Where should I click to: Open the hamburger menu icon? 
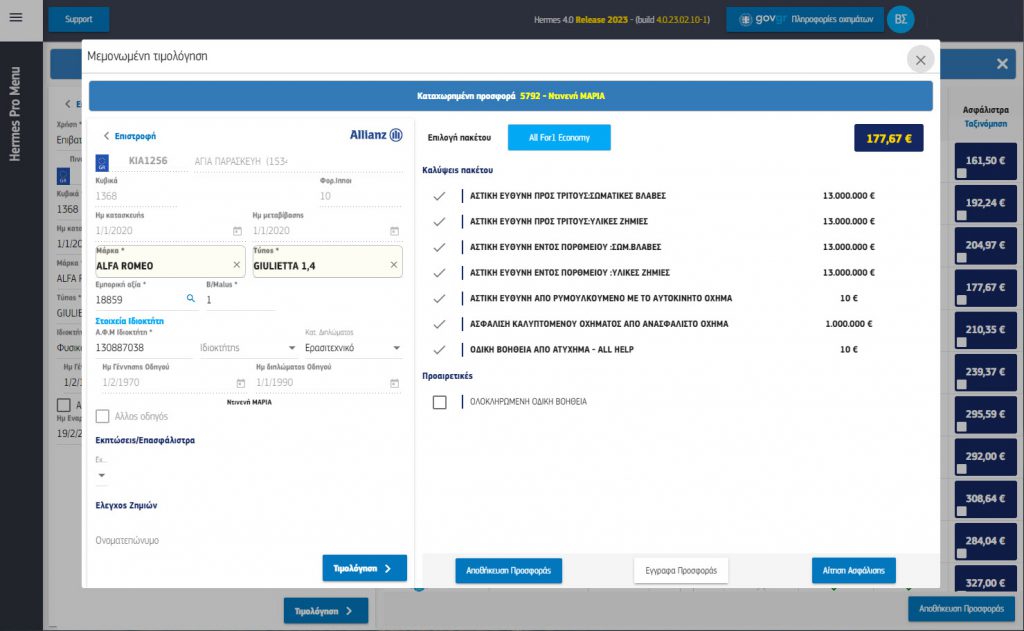(16, 18)
